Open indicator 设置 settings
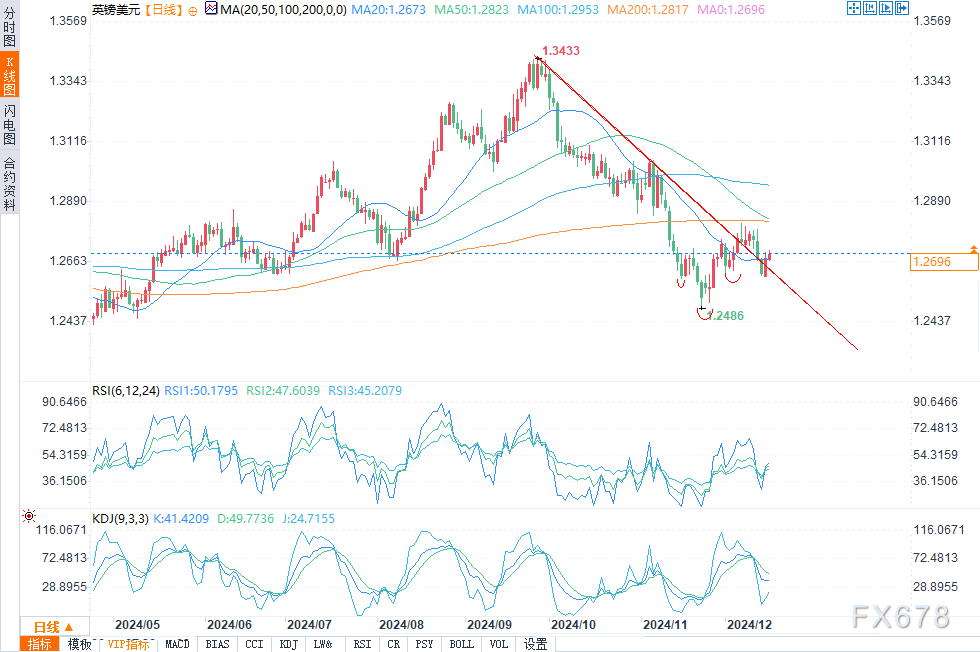The width and height of the screenshot is (980, 652). click(535, 644)
